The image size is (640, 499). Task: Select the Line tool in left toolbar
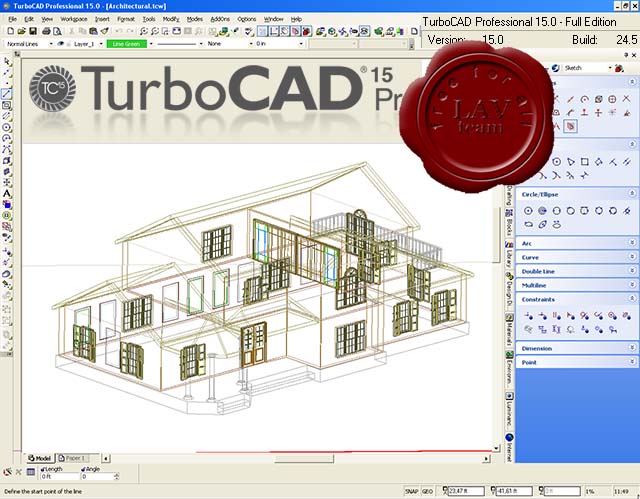click(7, 94)
